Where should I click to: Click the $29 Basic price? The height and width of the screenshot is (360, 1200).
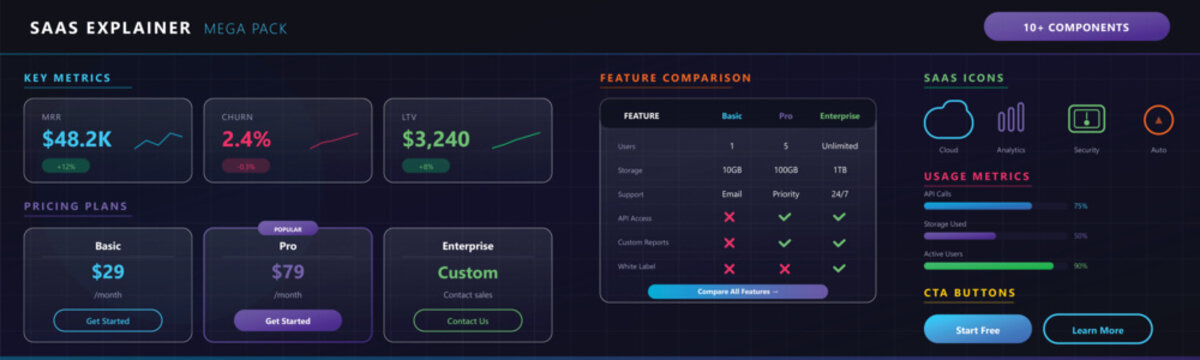(x=108, y=272)
